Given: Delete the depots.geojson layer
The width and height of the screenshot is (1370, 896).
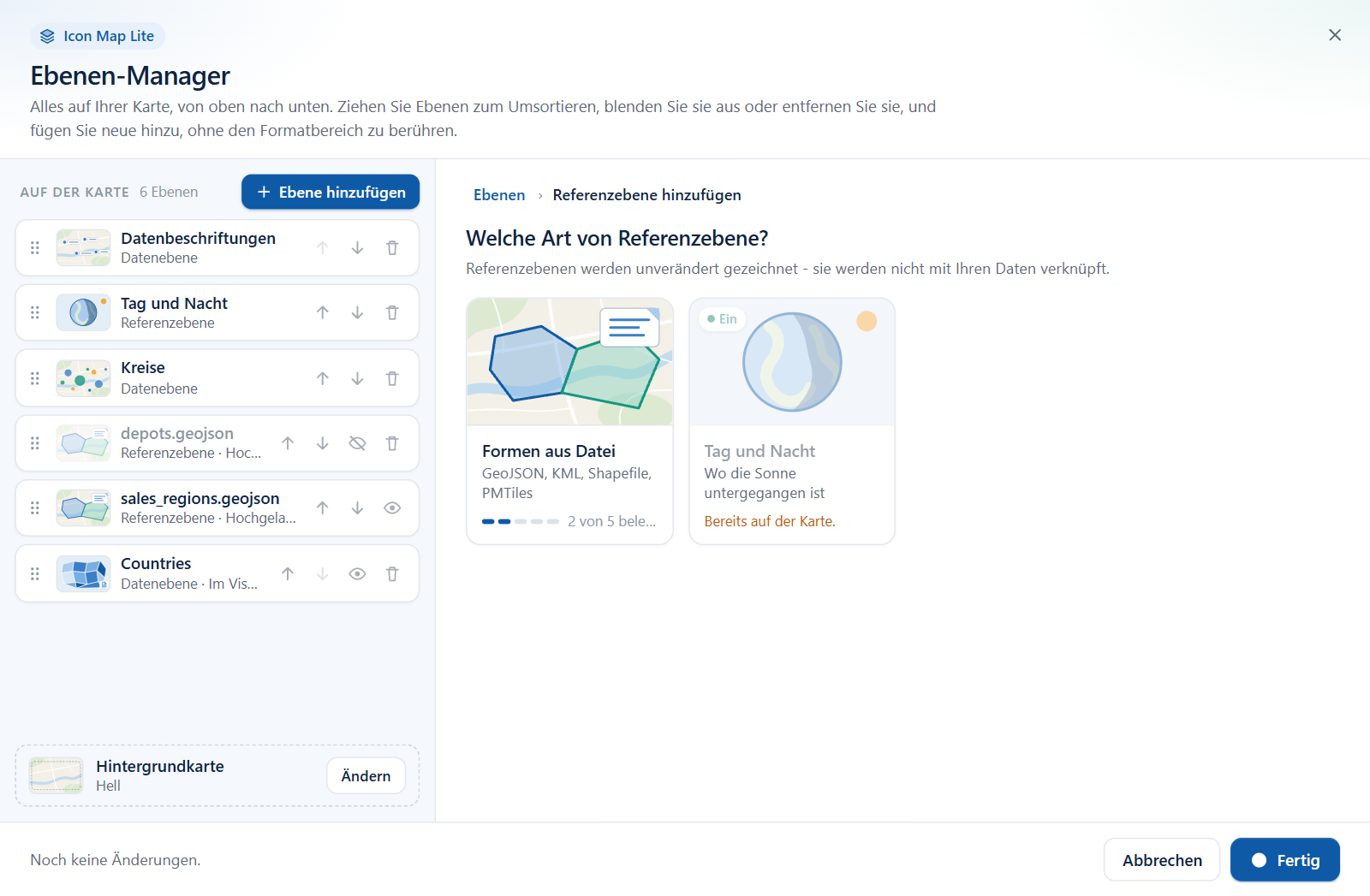Looking at the screenshot, I should click(392, 443).
